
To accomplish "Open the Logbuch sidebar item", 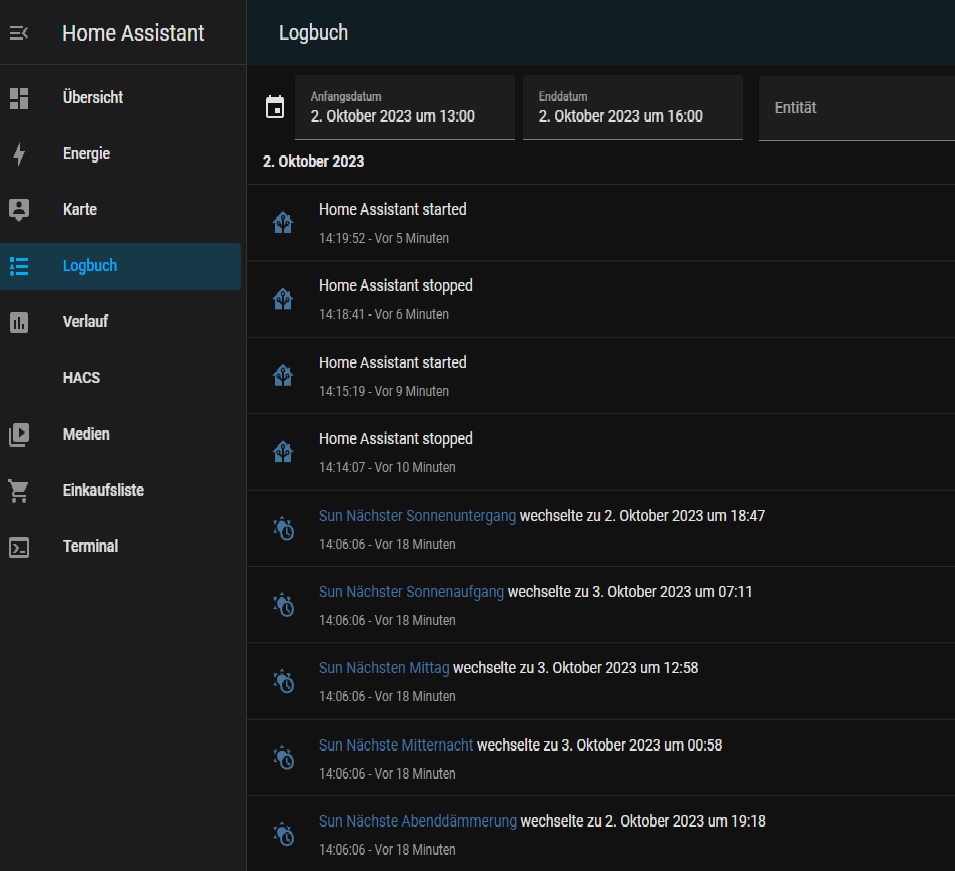I will click(x=90, y=266).
